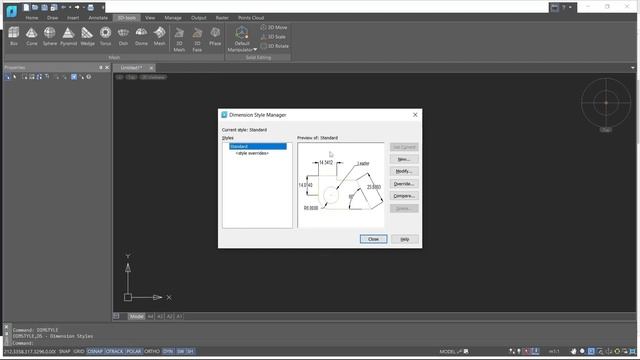This screenshot has height=360, width=640.
Task: Undo the last action
Action: pyautogui.click(x=63, y=7)
